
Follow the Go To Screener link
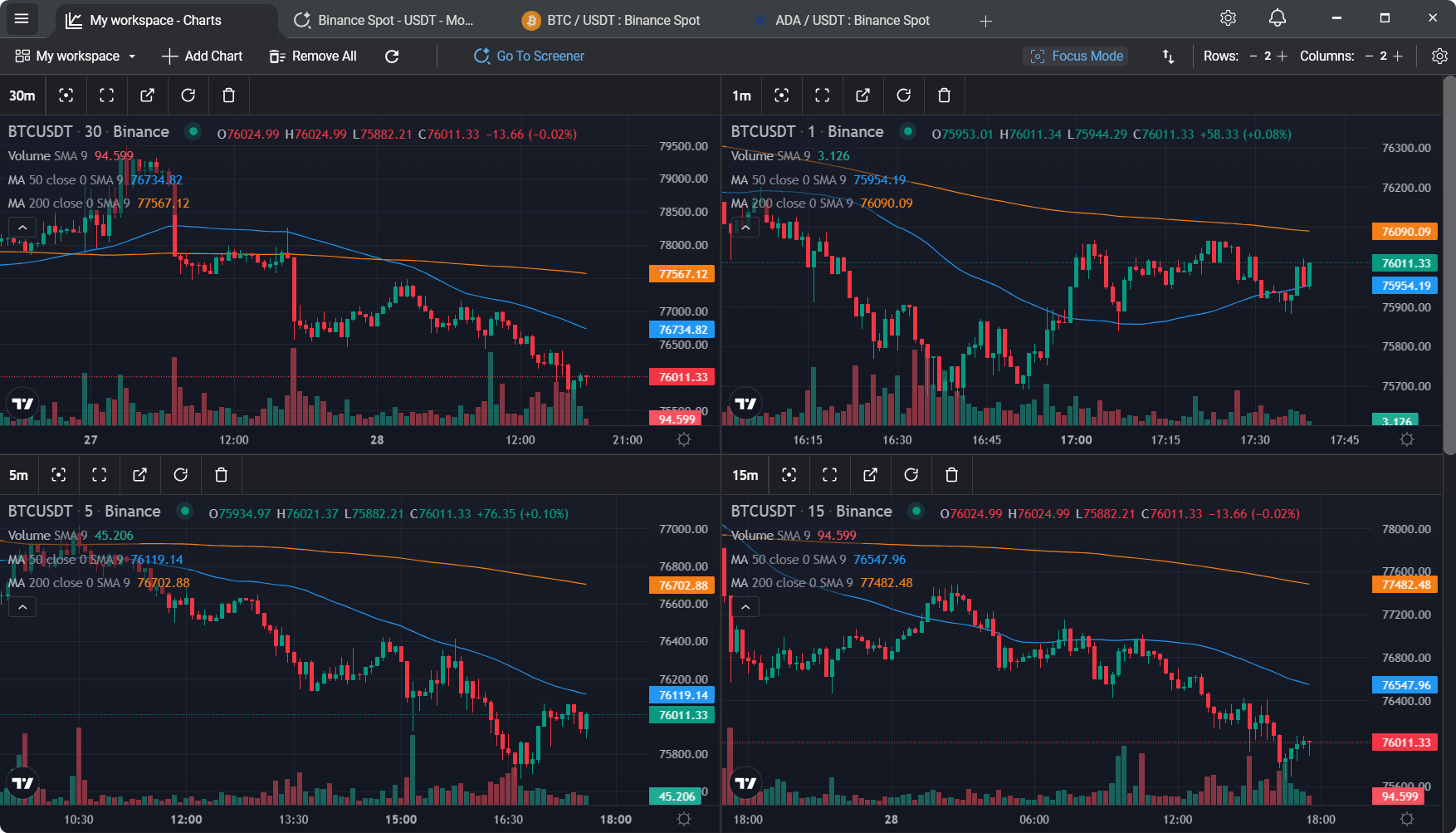coord(529,56)
